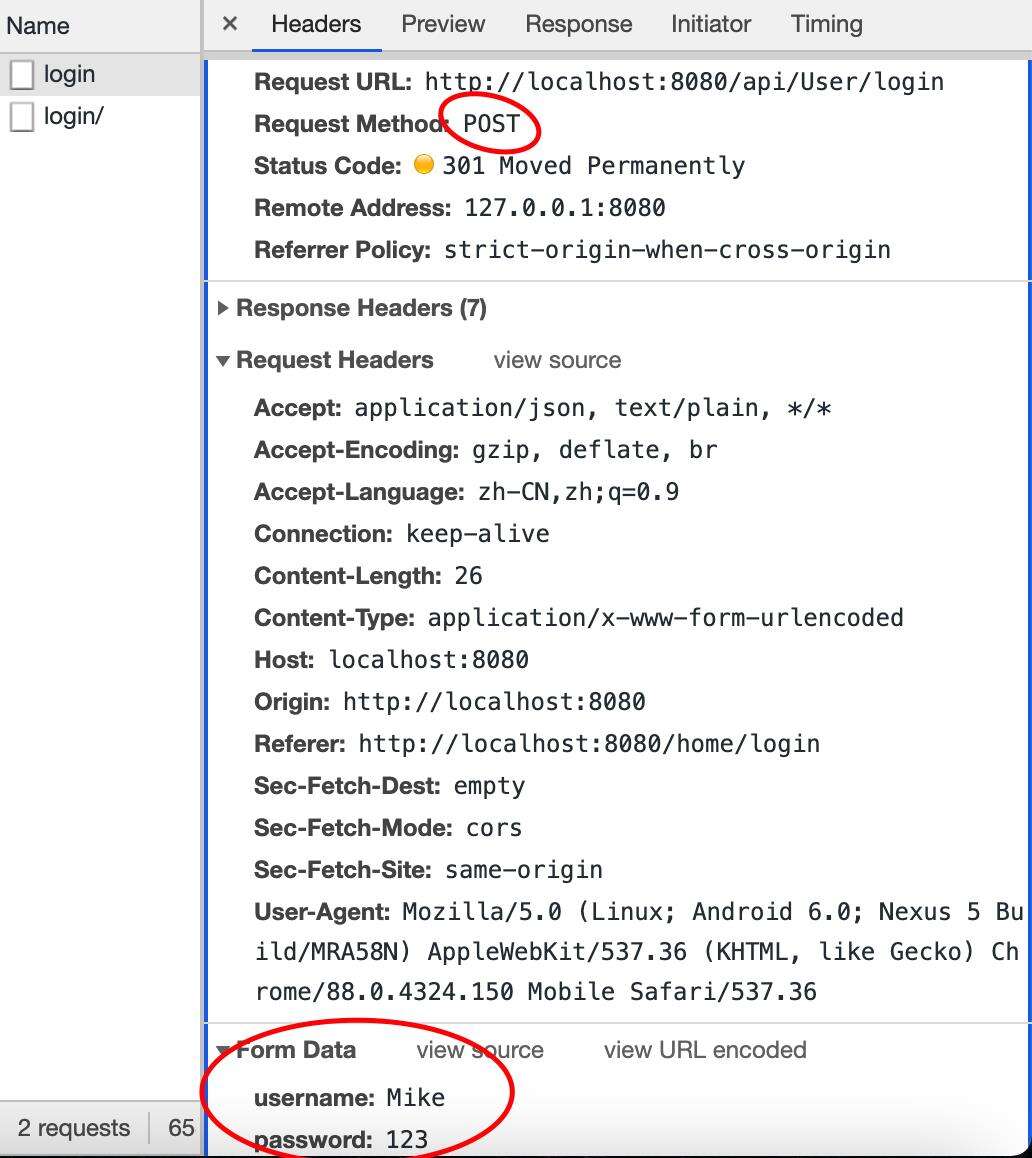This screenshot has height=1158, width=1032.
Task: Click 'view source' next to Request Headers
Action: click(x=557, y=360)
